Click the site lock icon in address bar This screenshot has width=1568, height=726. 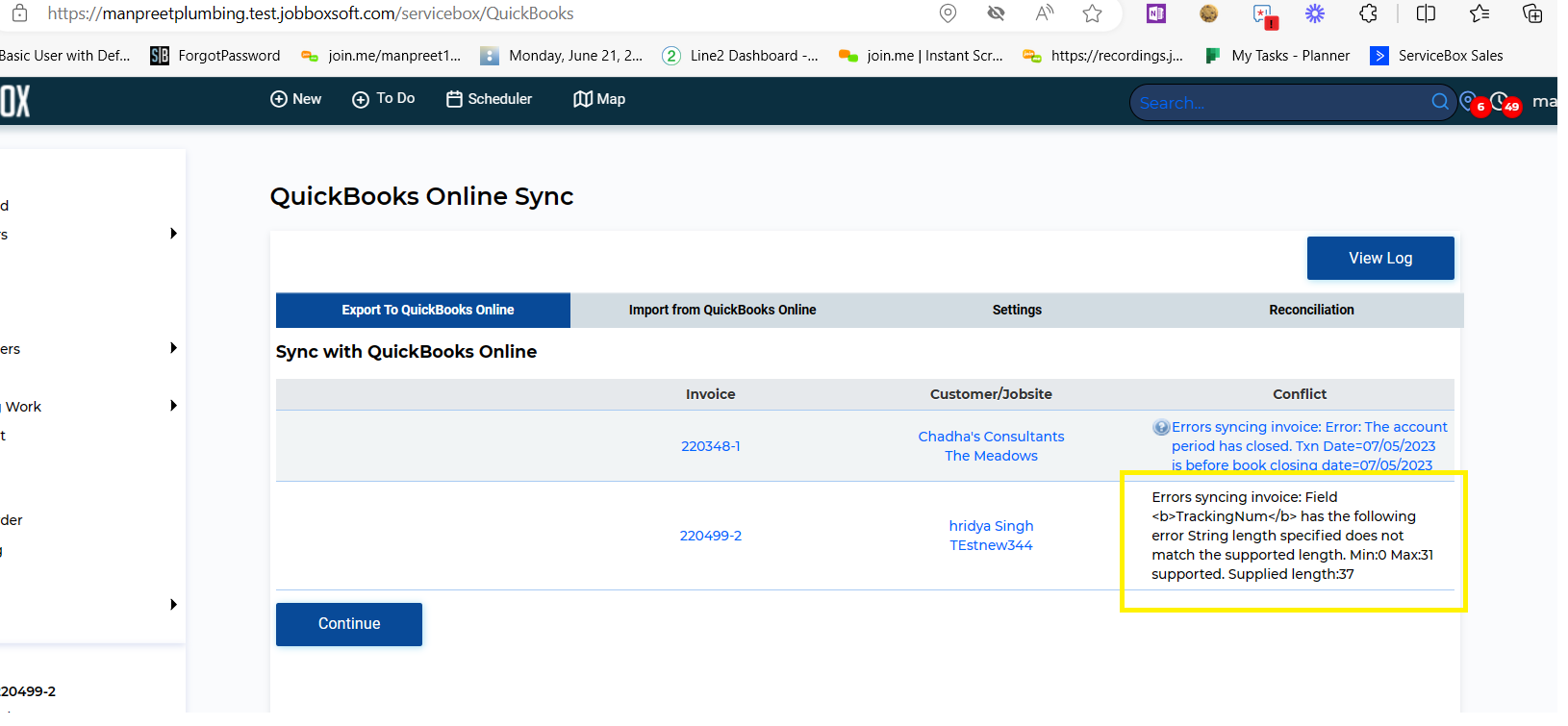pos(19,13)
